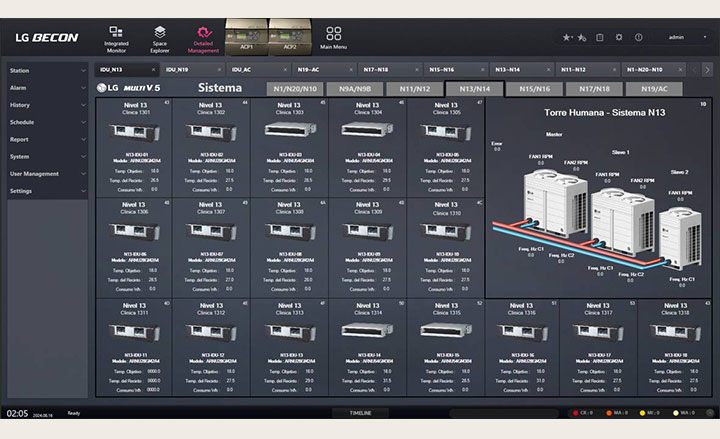
Task: Select Clinica 1302 indoor unit icon
Action: pyautogui.click(x=211, y=132)
